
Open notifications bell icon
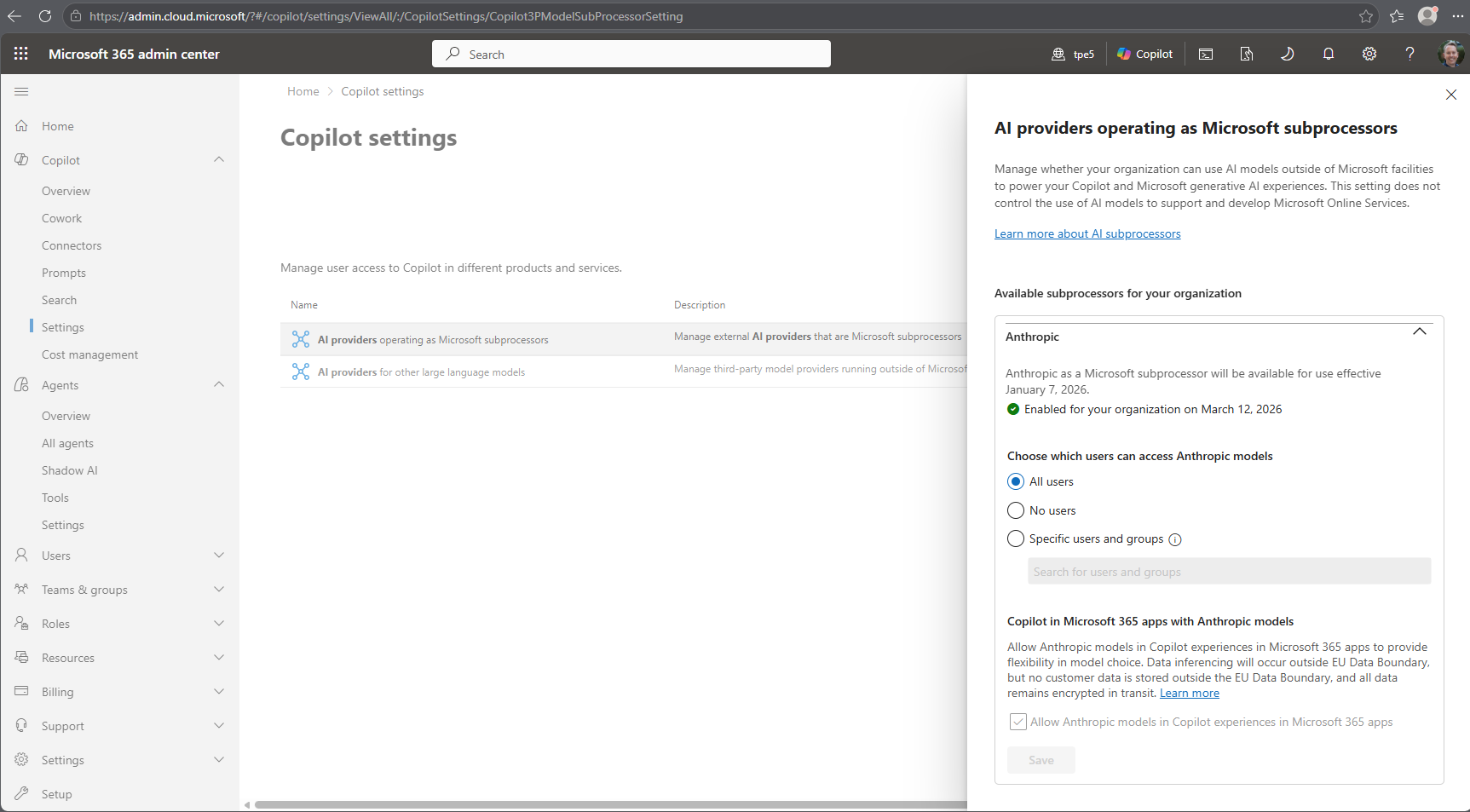[x=1329, y=54]
